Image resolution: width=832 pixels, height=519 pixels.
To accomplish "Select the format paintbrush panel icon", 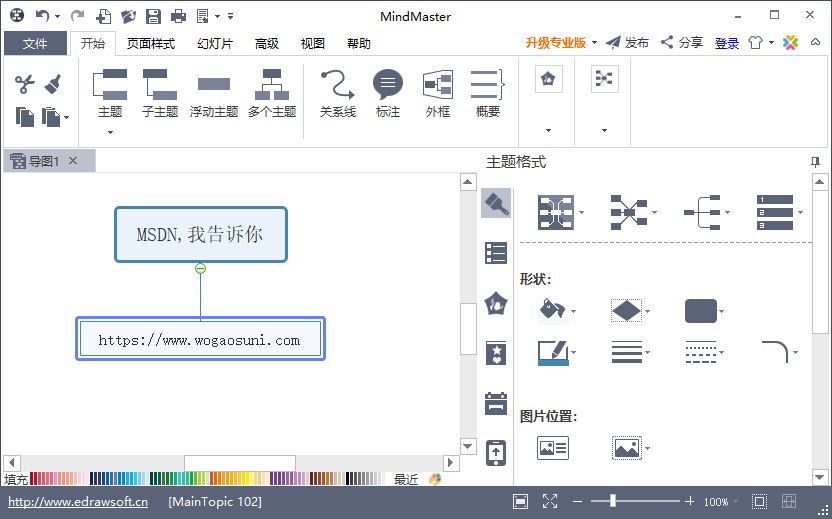I will point(496,203).
